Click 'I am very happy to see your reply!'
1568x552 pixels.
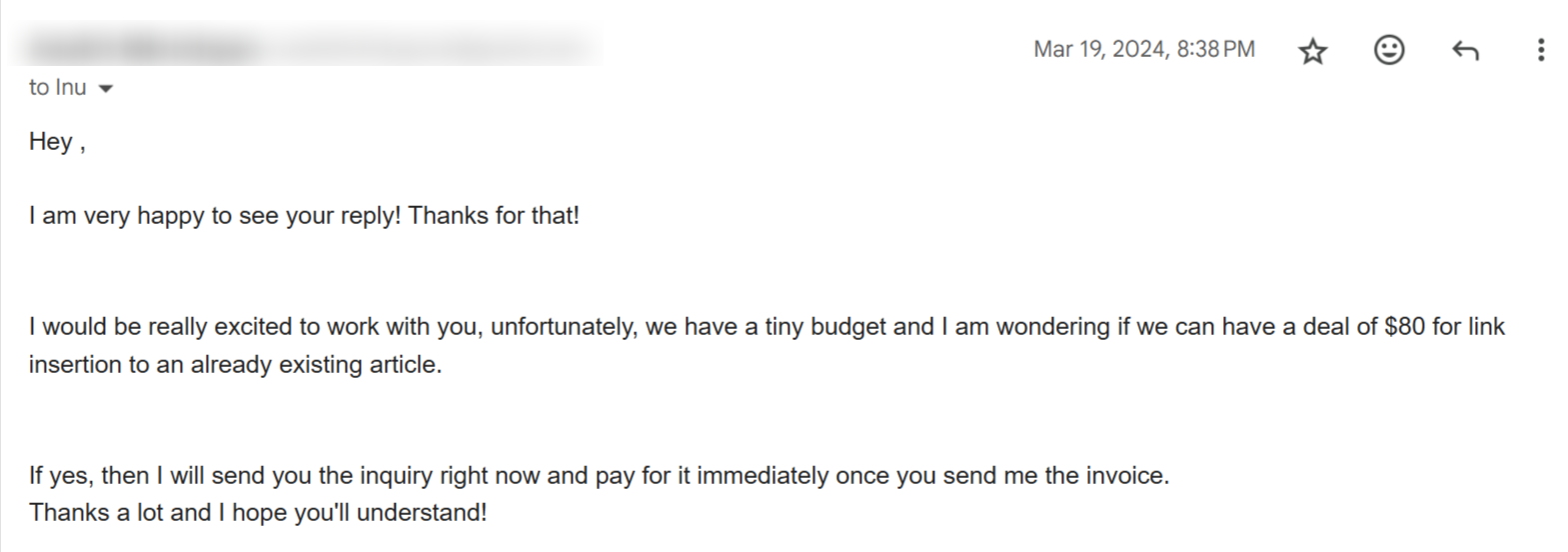tap(214, 216)
